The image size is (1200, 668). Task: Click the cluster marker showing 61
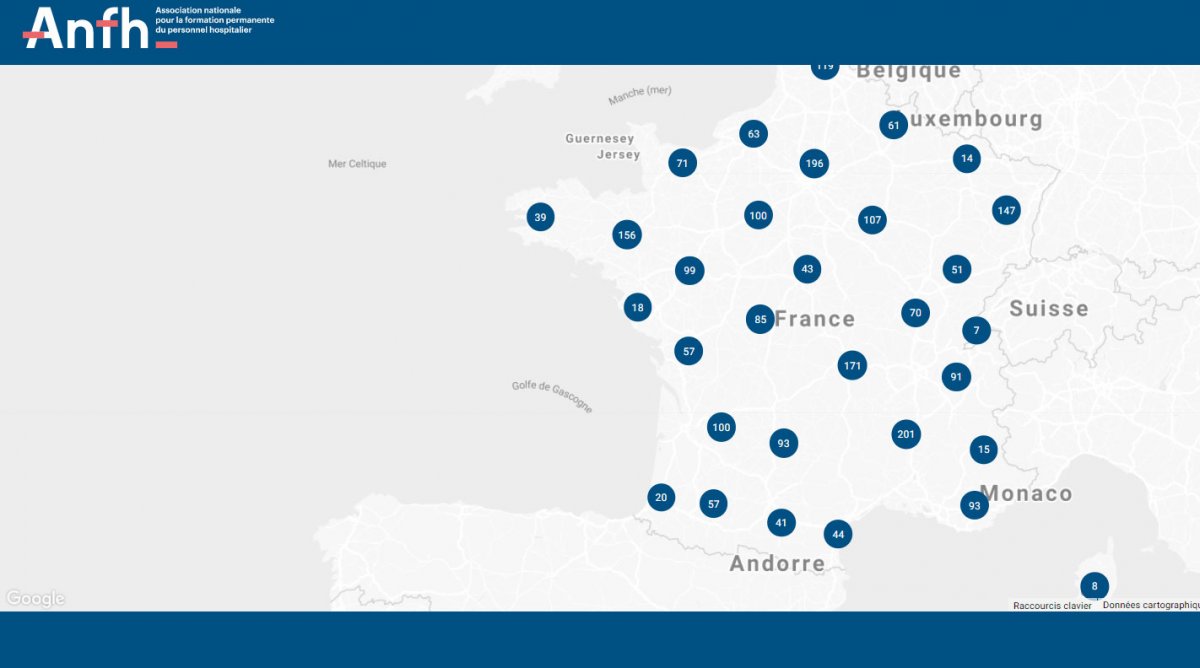[x=893, y=125]
